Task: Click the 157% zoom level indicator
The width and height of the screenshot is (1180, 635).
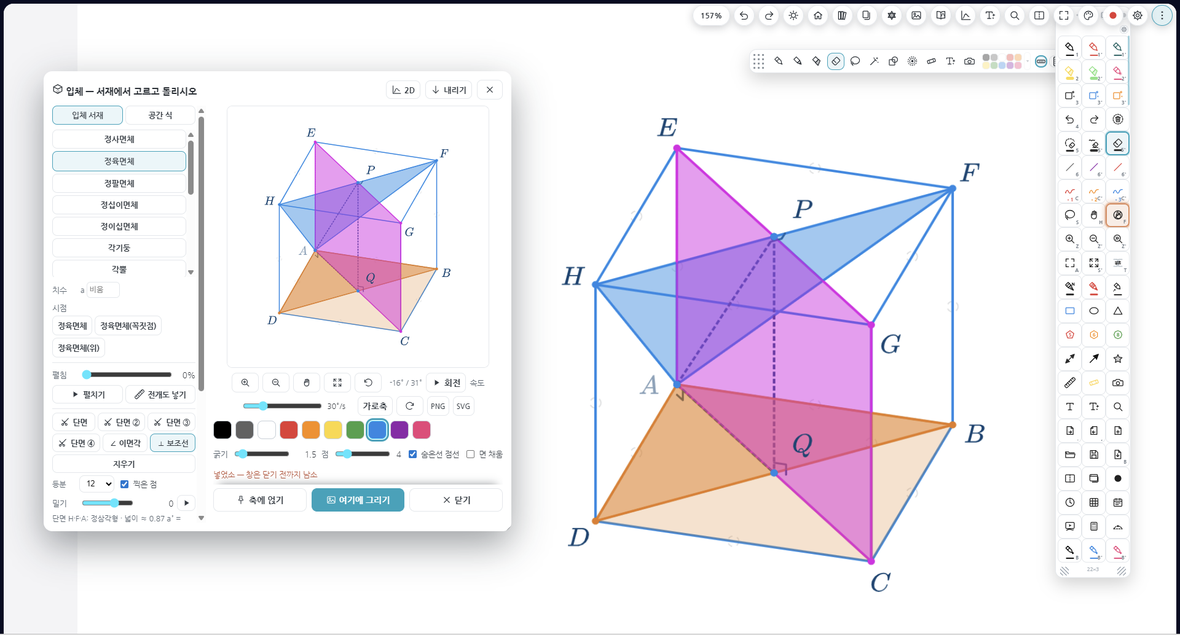Action: pyautogui.click(x=711, y=16)
